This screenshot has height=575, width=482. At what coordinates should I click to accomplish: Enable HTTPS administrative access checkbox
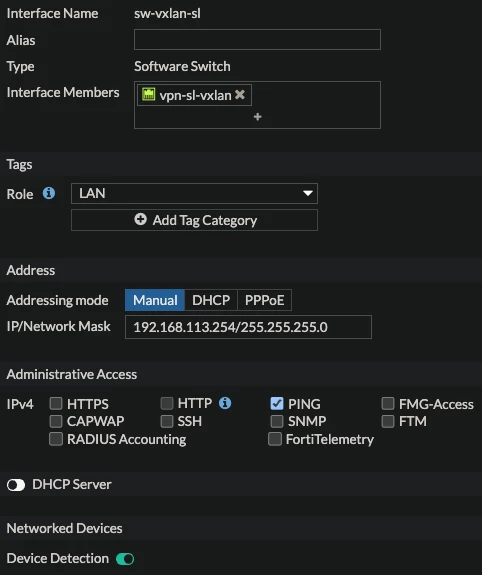coord(56,403)
